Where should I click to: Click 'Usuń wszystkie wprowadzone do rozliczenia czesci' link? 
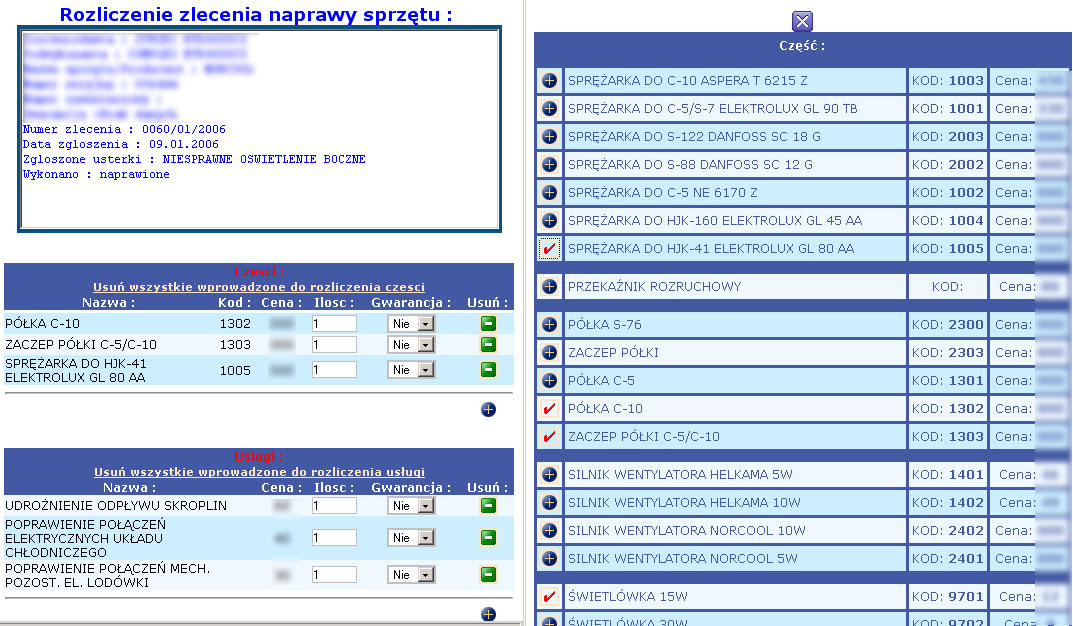click(x=259, y=287)
